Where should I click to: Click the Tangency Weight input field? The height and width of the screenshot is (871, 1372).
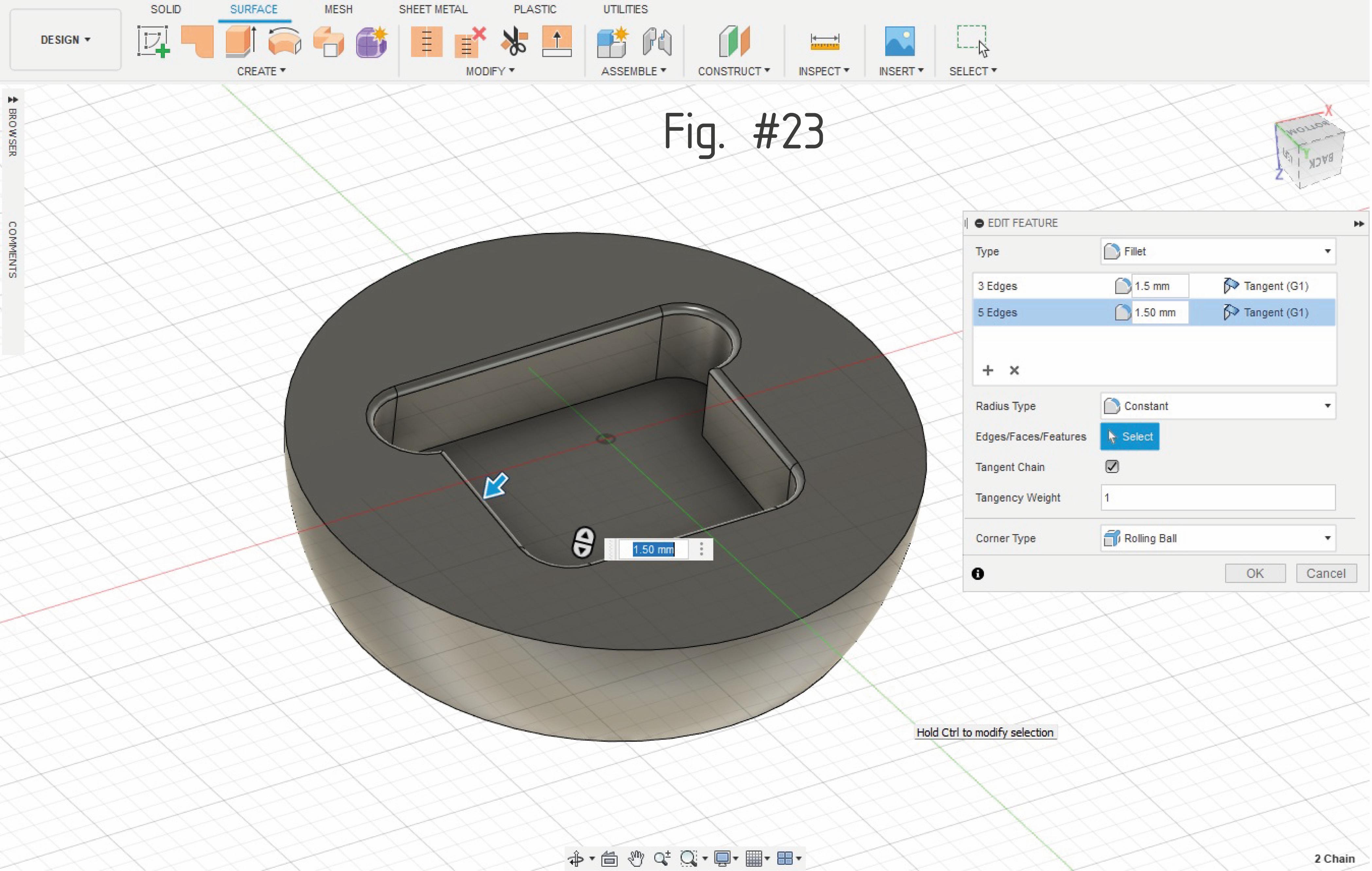point(1218,497)
